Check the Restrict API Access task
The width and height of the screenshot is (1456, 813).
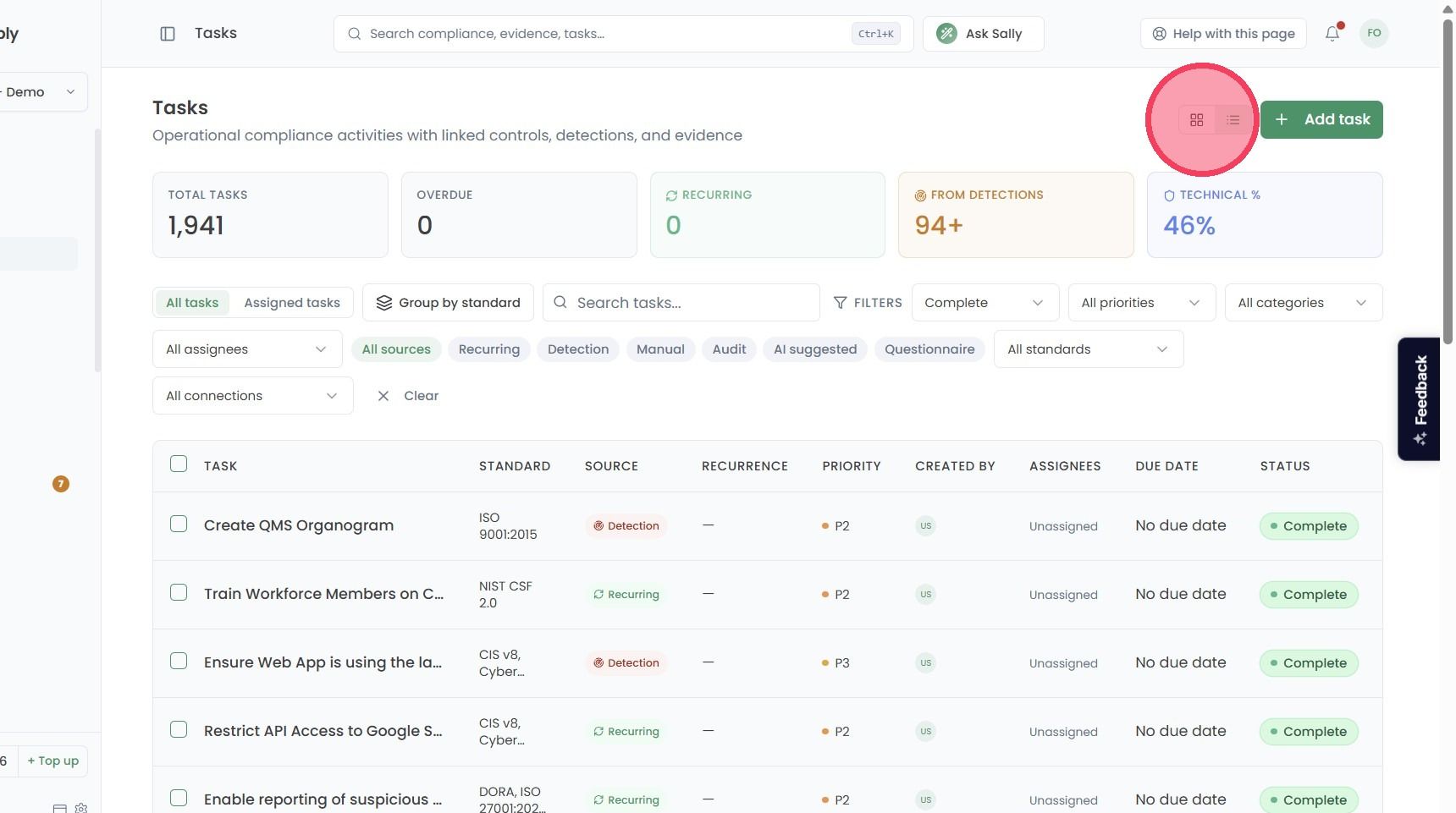point(179,729)
